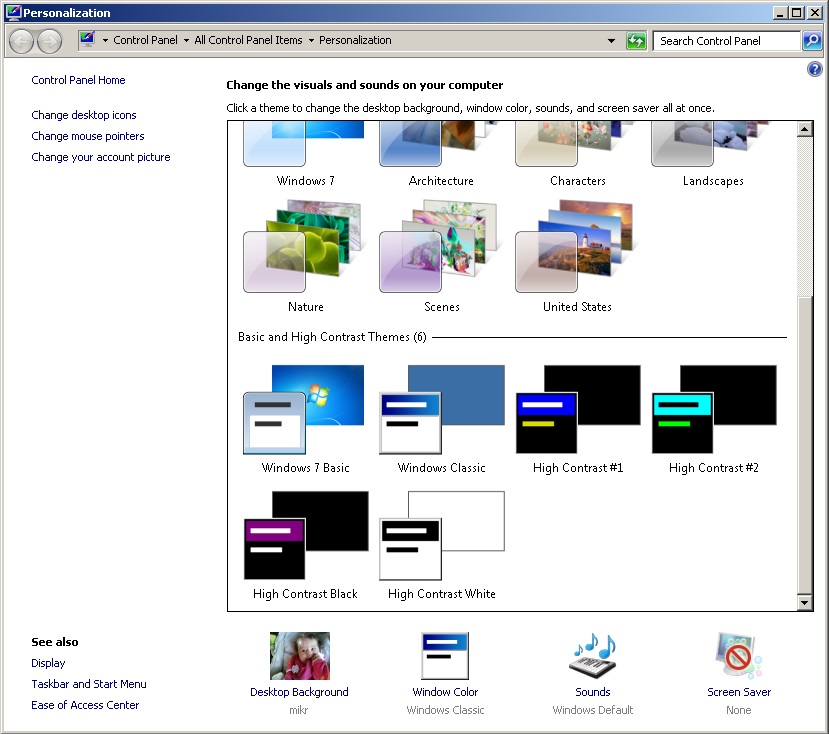Click the Window Color link text

(445, 692)
